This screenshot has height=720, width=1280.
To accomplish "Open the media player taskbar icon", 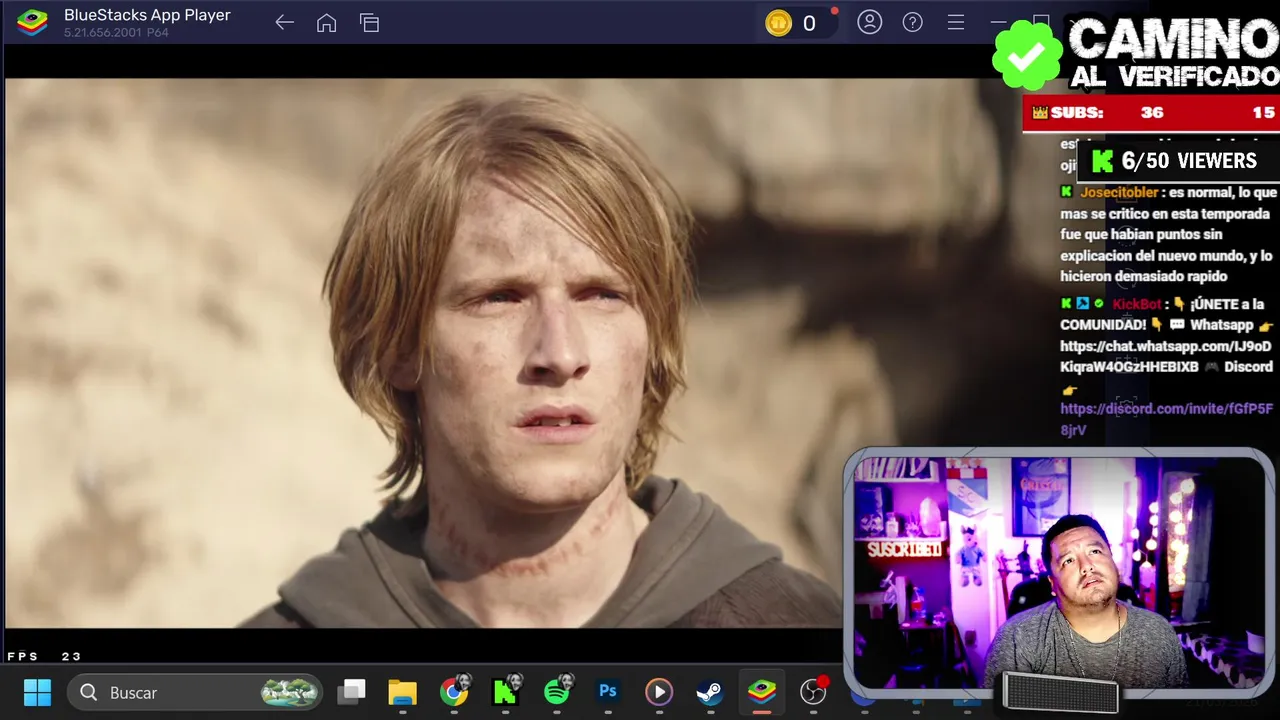I will [658, 691].
